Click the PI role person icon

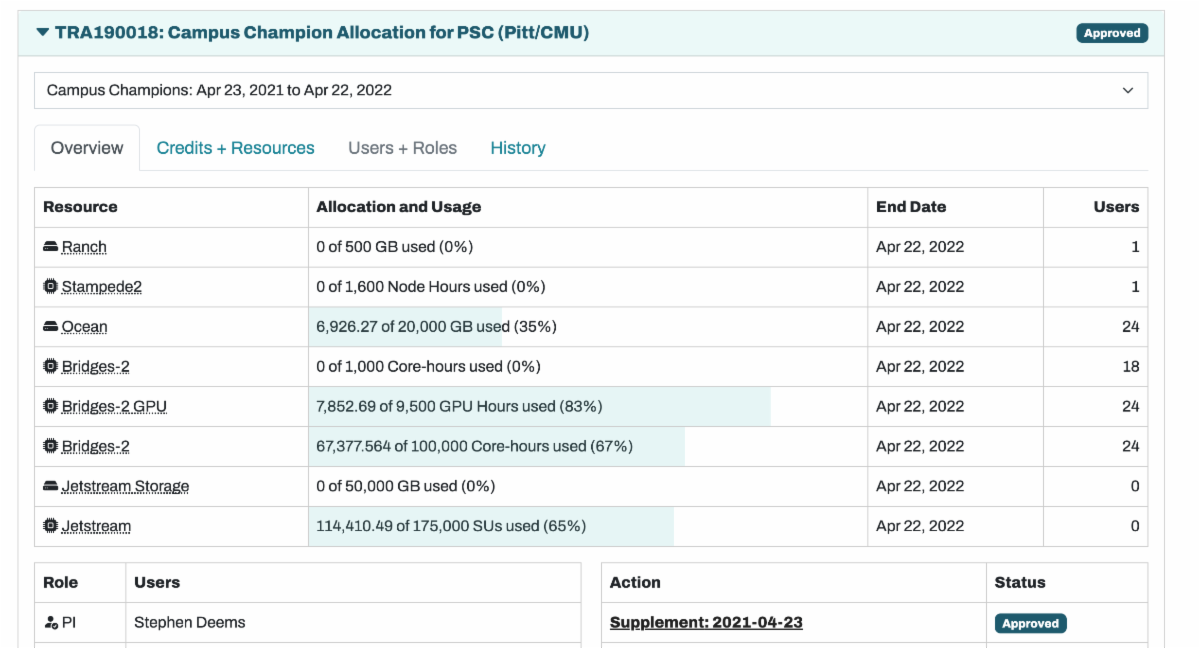coord(51,623)
